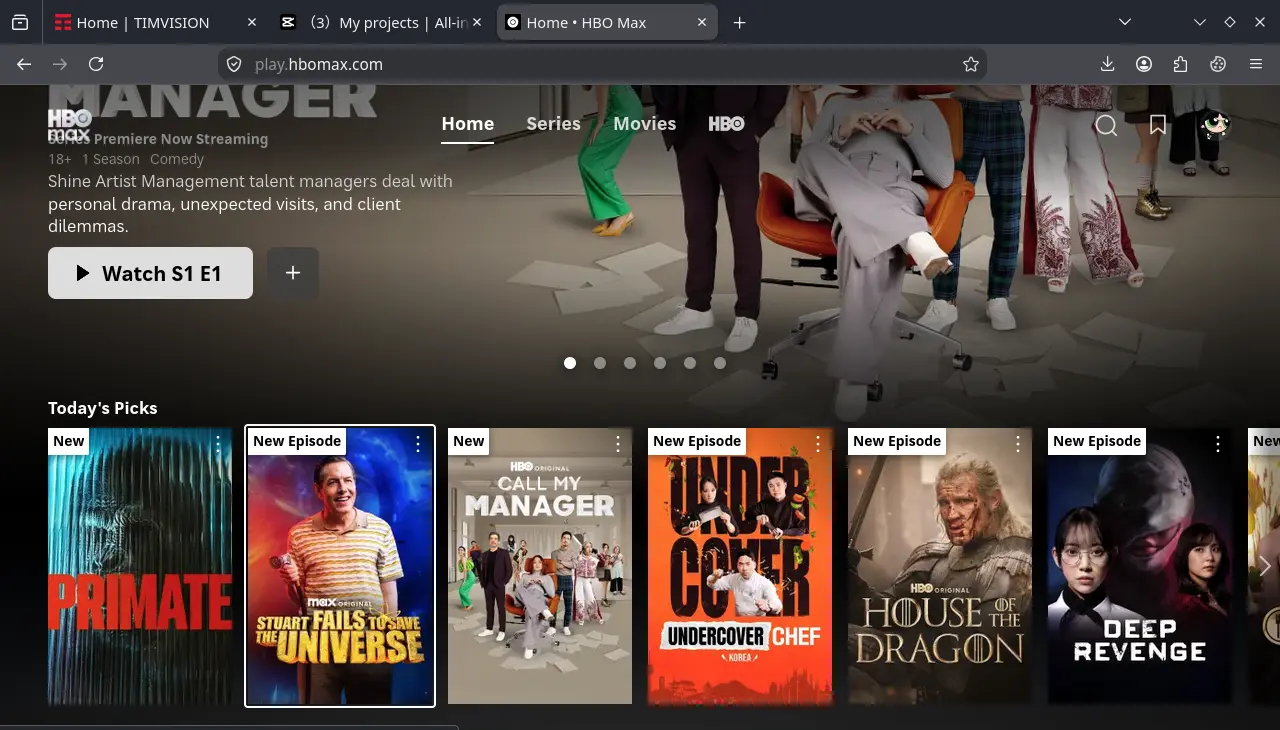Close the My projects tab

coord(477,22)
